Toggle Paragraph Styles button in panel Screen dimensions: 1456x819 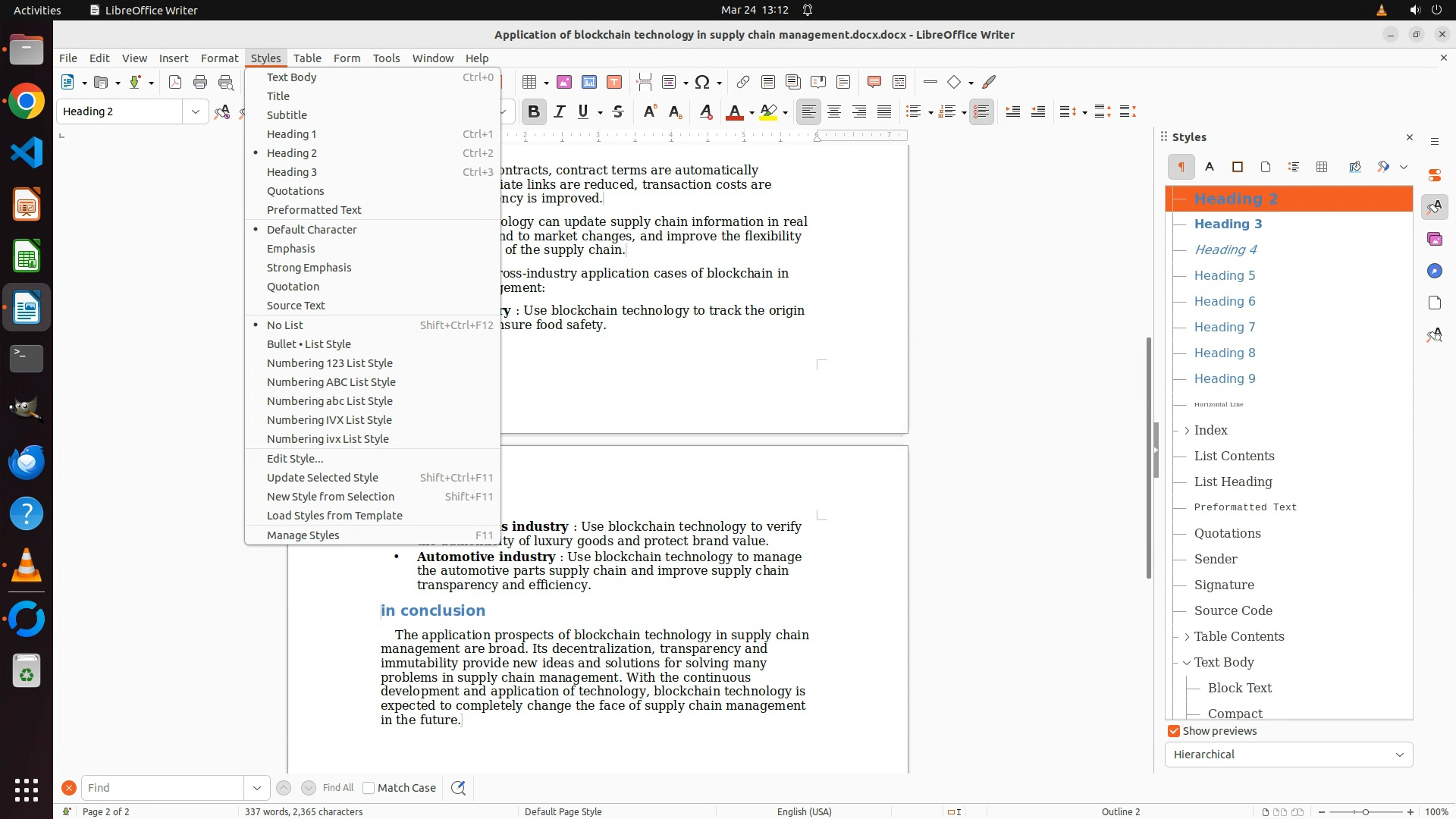[x=1181, y=167]
